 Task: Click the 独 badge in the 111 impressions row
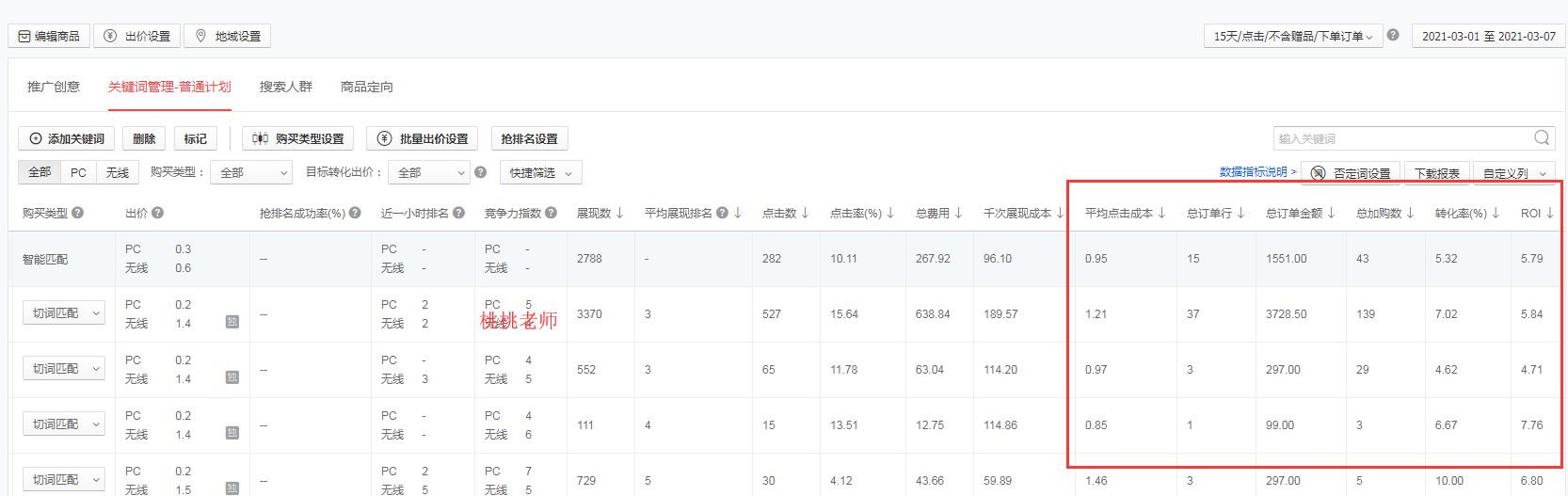click(x=232, y=433)
